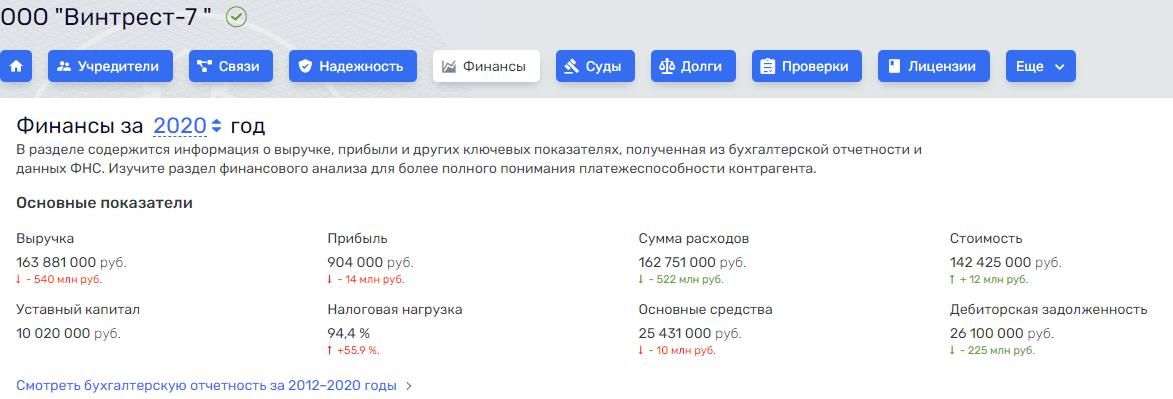Viewport: 1173px width, 399px height.
Task: Click the Выручка label
Action: point(45,239)
